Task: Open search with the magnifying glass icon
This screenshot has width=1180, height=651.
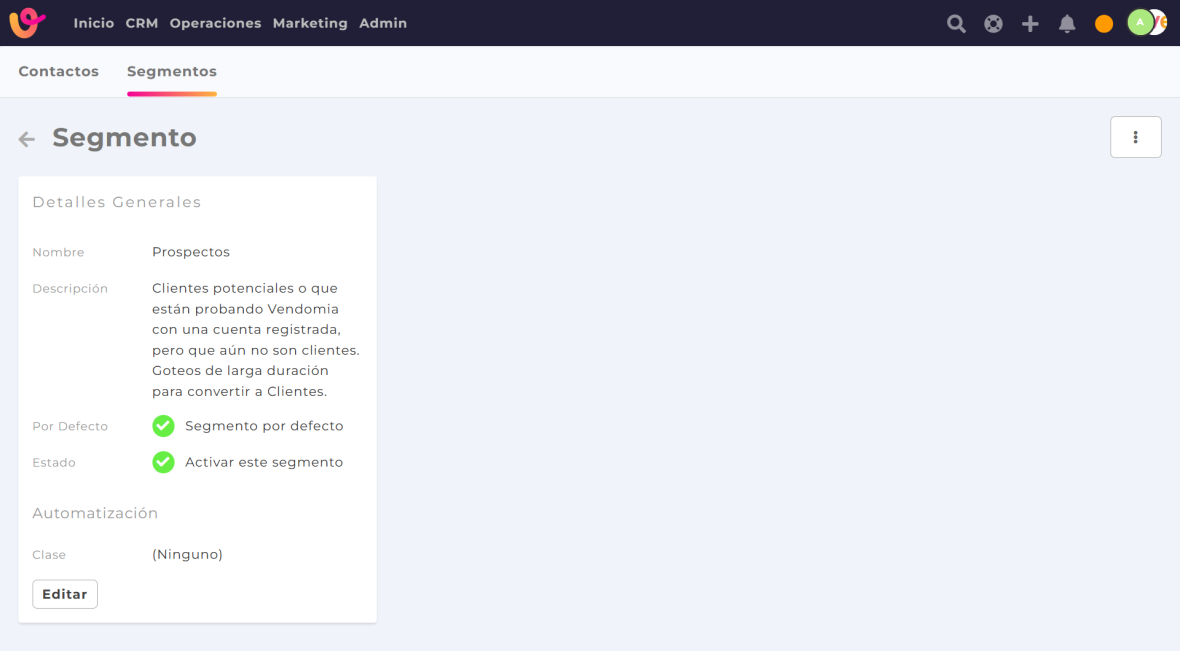Action: click(x=956, y=24)
